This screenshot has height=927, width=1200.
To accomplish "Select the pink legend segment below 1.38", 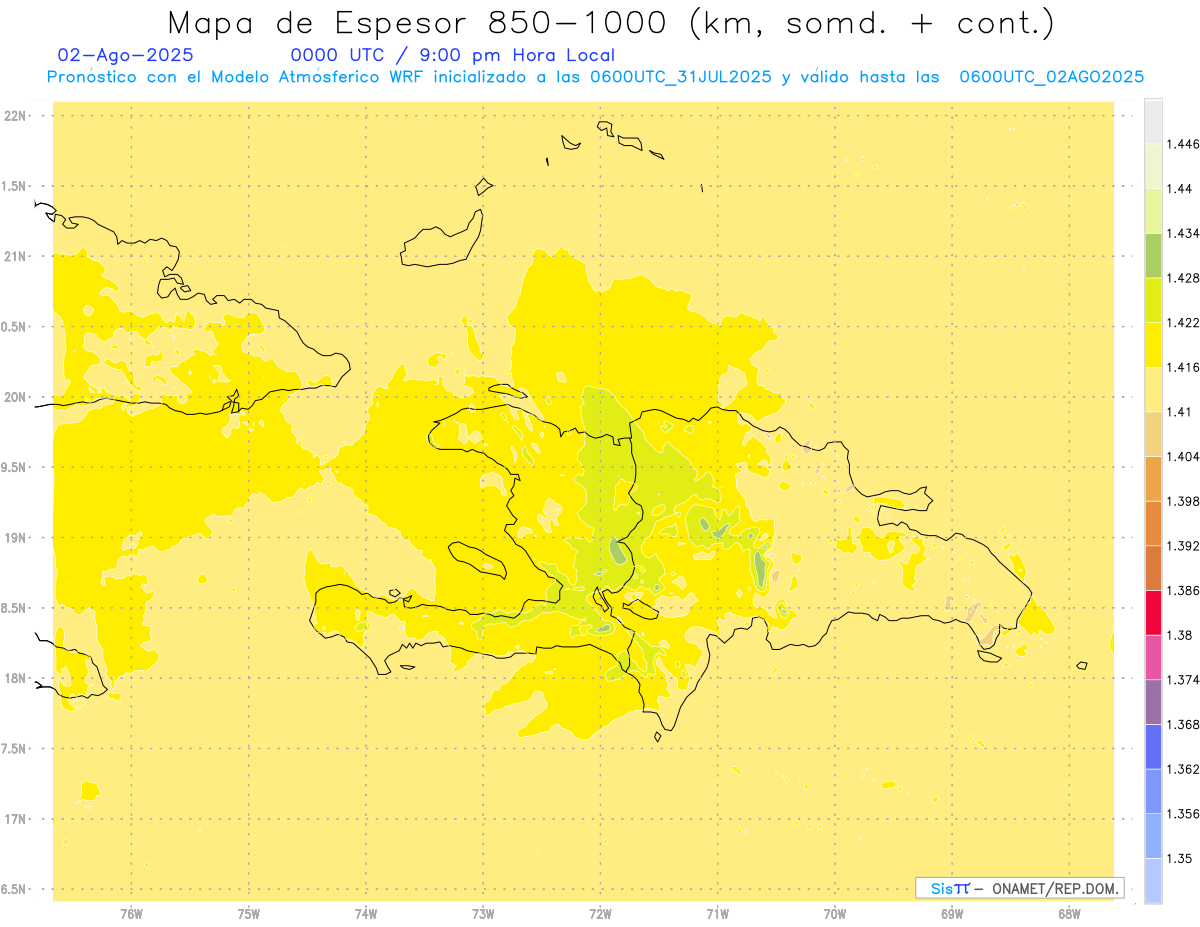I will 1153,657.
